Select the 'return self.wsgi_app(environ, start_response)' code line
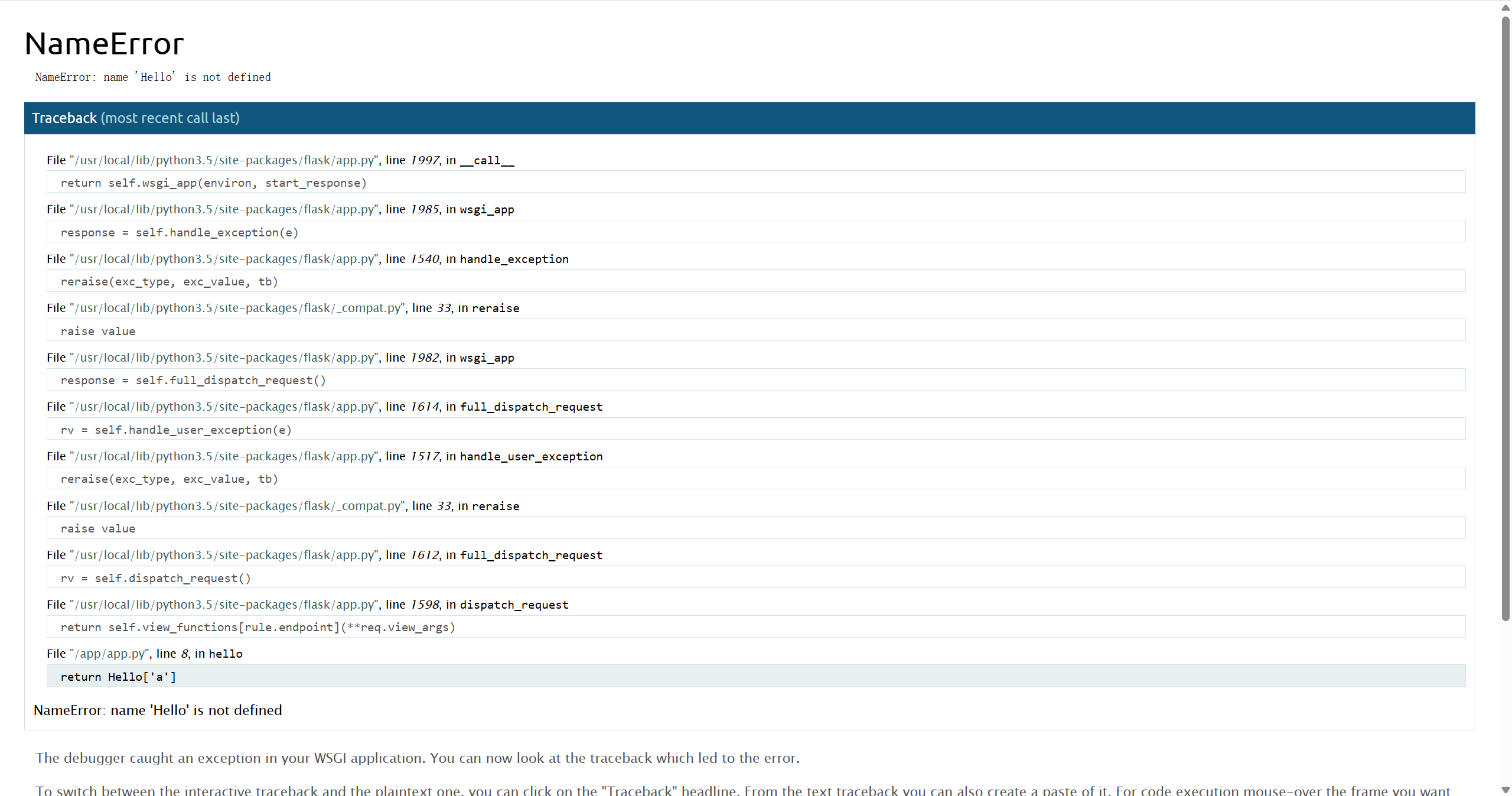1512x796 pixels. point(213,183)
